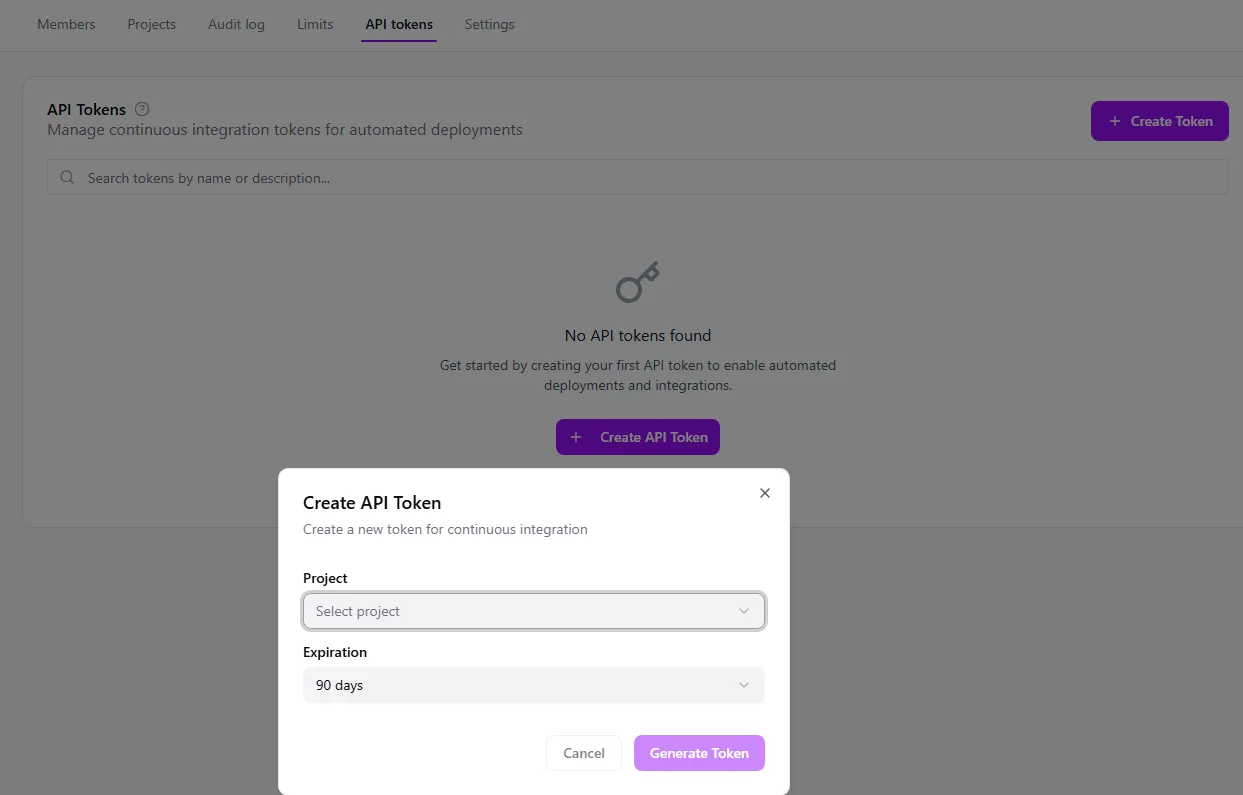
Task: Click the Projects tab in the navigation
Action: (151, 24)
